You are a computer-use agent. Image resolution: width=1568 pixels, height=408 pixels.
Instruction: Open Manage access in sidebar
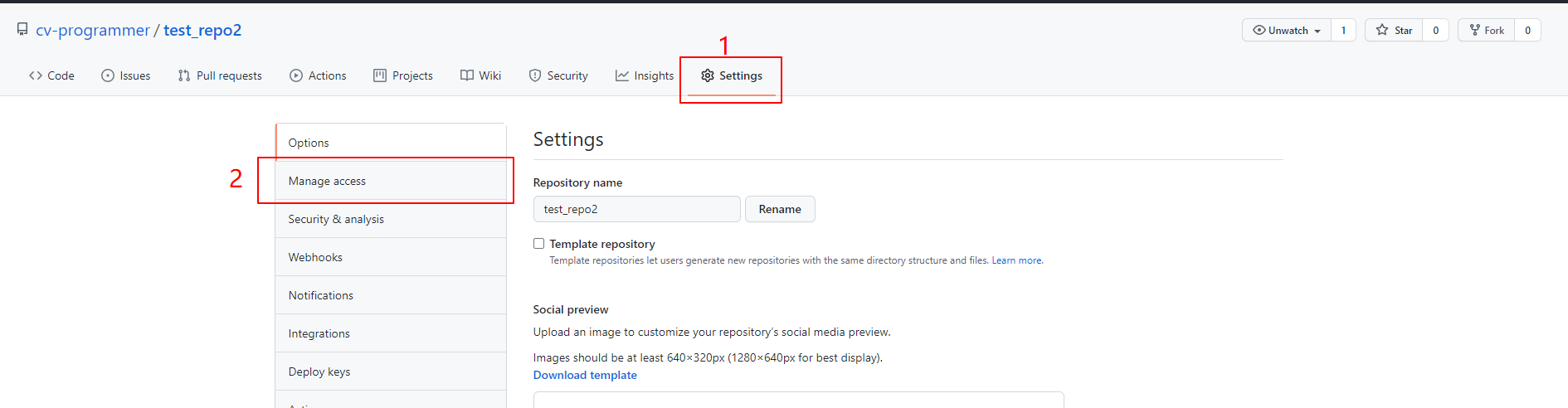coord(327,182)
